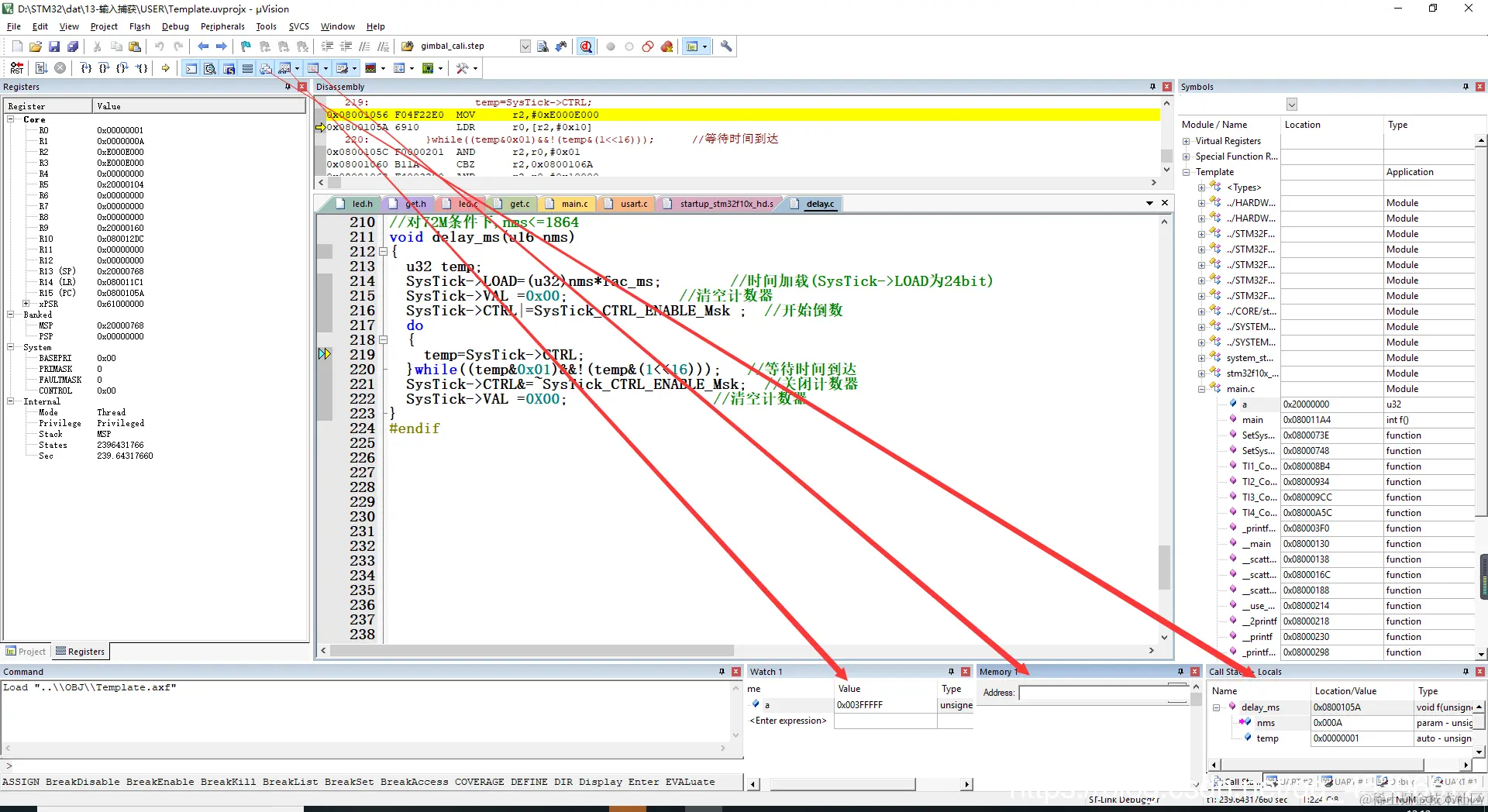Screen dimensions: 1488x812
Task: Collapse the main.c module in Symbols
Action: coord(1202,389)
